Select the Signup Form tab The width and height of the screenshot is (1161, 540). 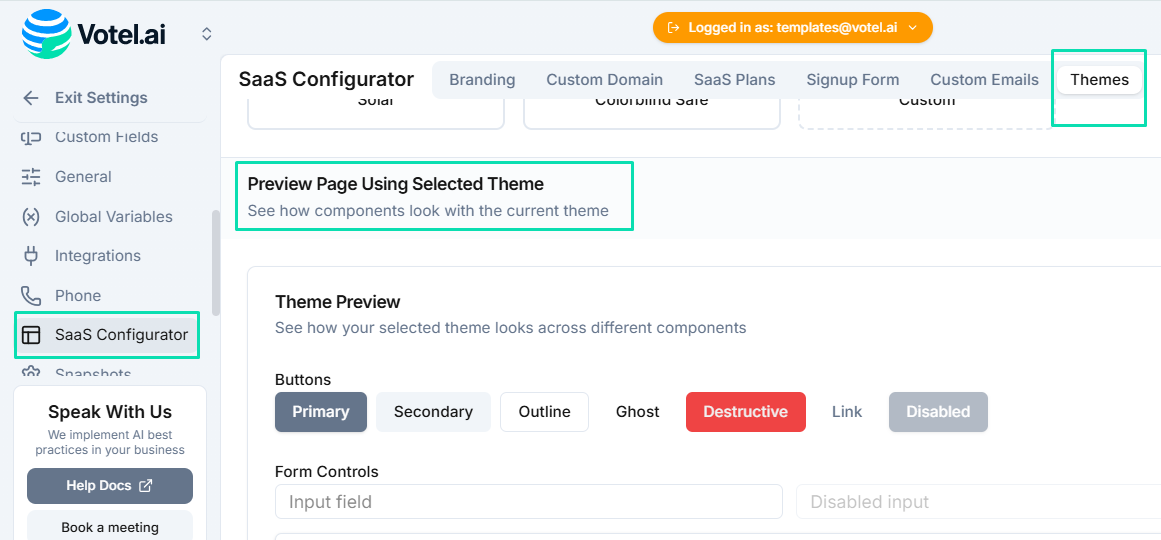(x=852, y=80)
